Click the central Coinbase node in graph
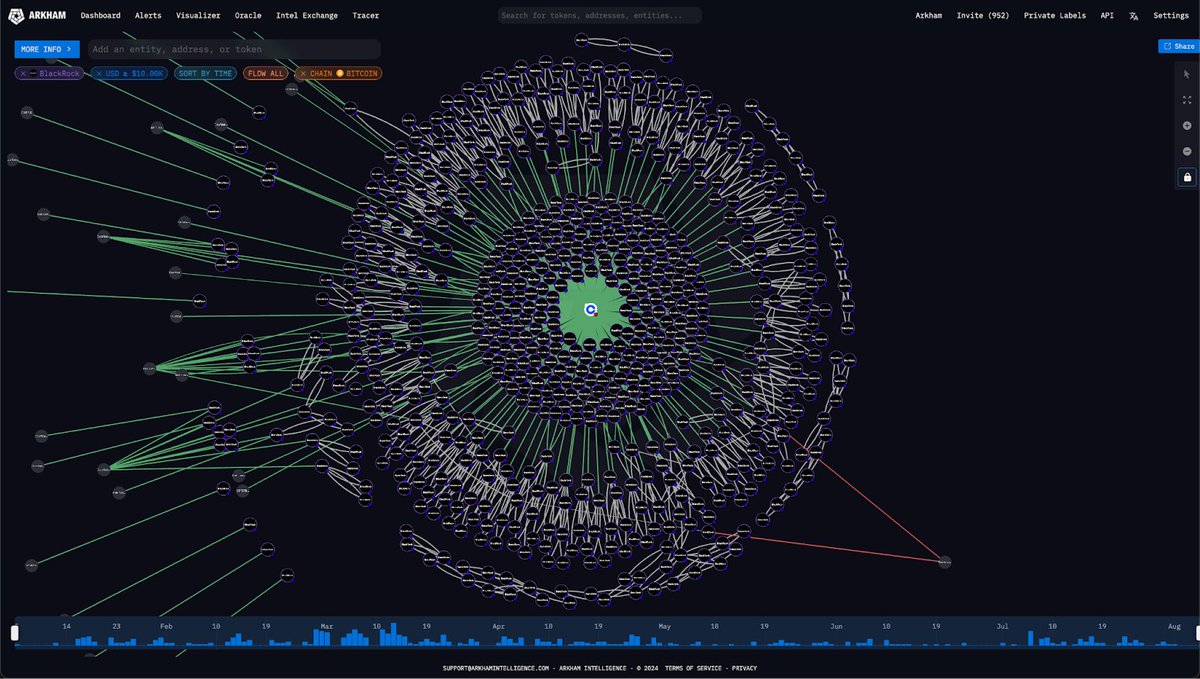This screenshot has width=1200, height=679. click(x=591, y=309)
